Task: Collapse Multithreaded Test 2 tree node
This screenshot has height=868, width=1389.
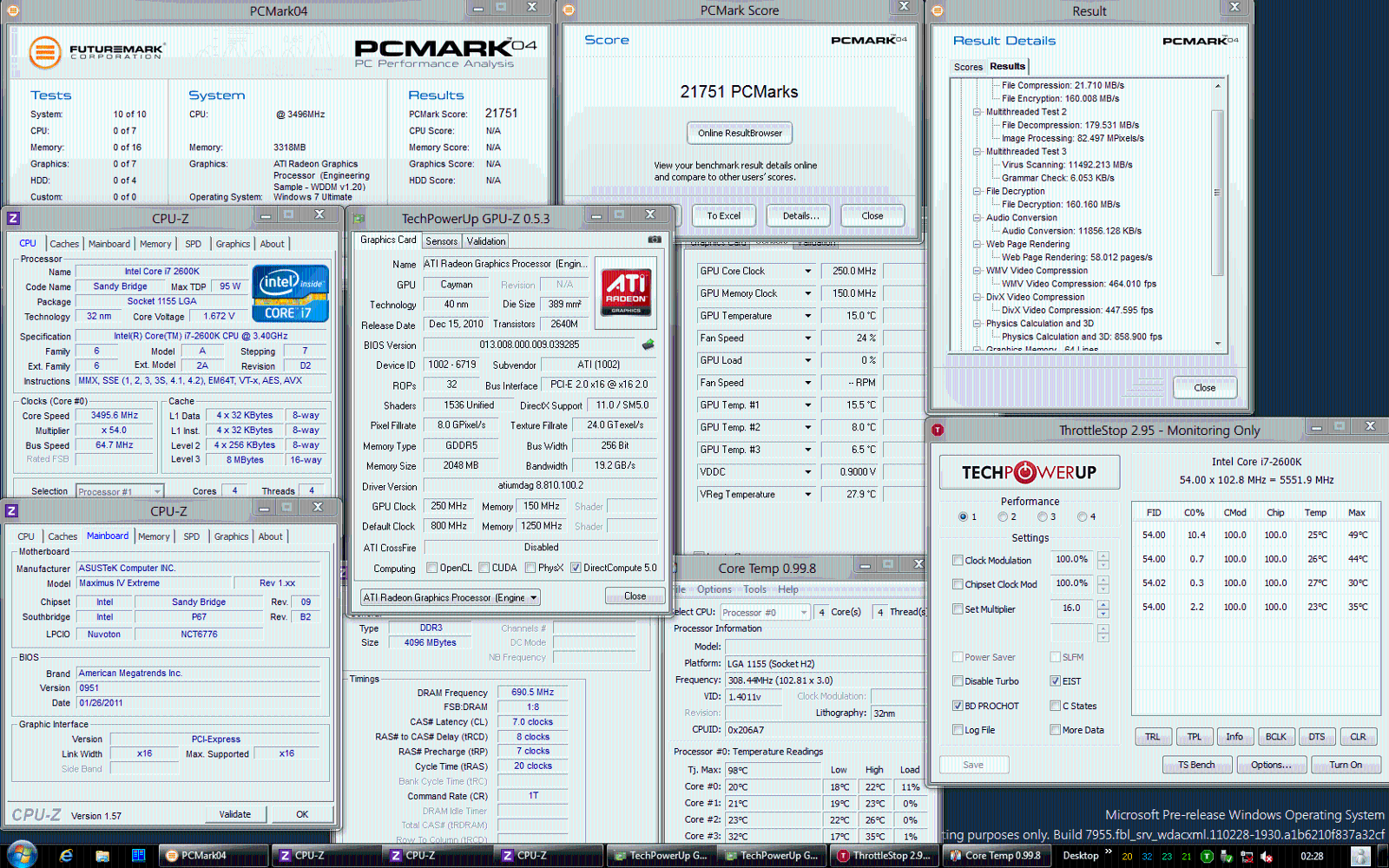Action: pos(977,112)
